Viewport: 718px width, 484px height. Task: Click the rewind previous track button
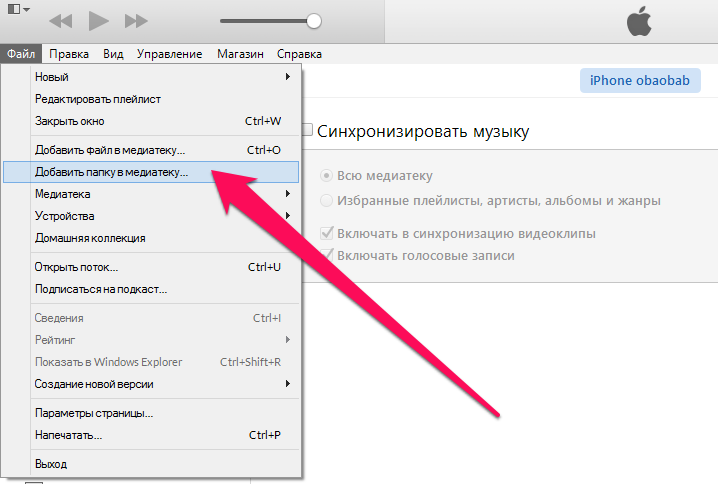point(61,20)
